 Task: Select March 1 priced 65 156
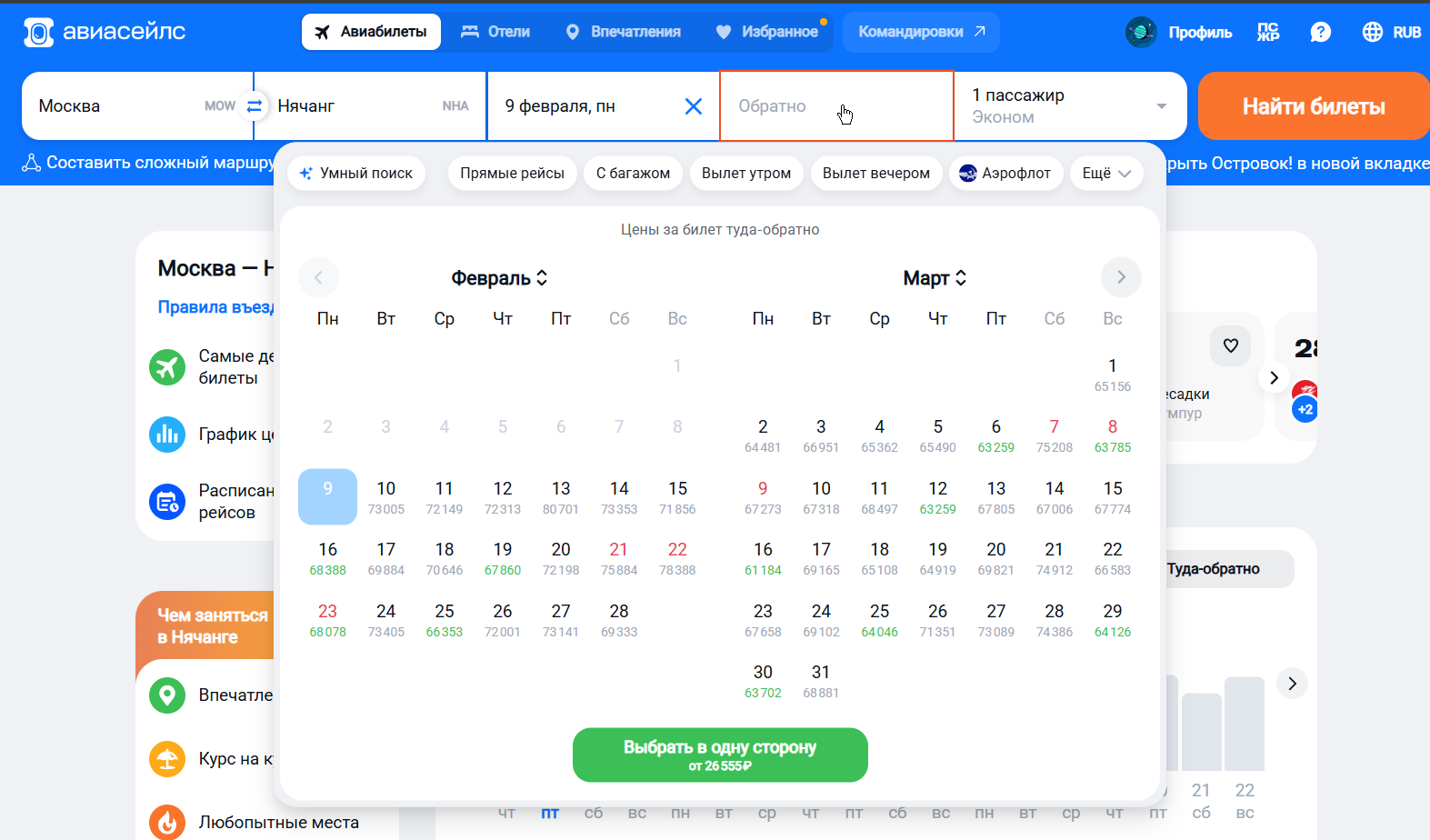click(x=1113, y=375)
